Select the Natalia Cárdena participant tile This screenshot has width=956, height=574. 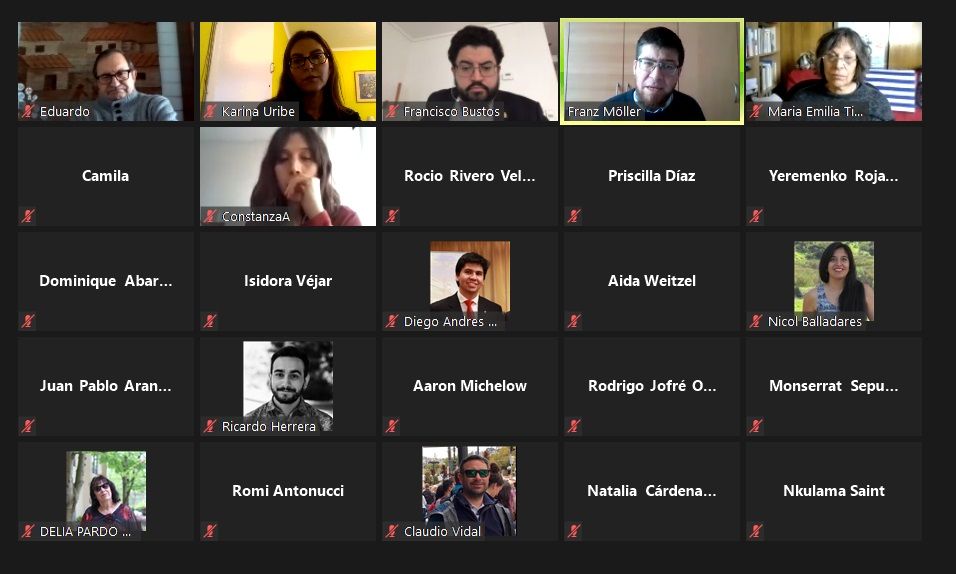652,491
